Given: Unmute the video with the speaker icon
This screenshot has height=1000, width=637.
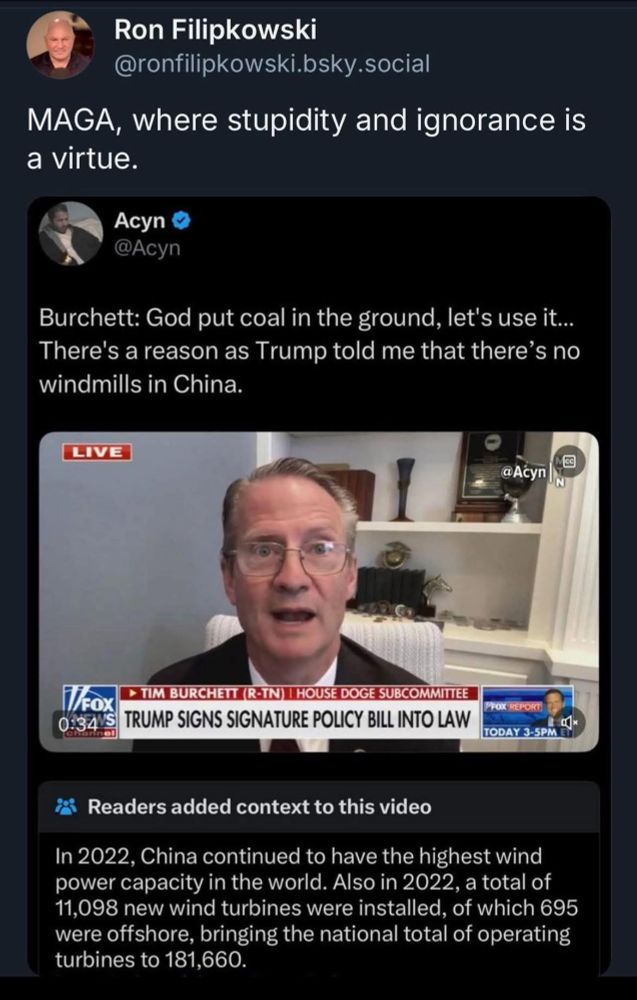Looking at the screenshot, I should point(567,723).
